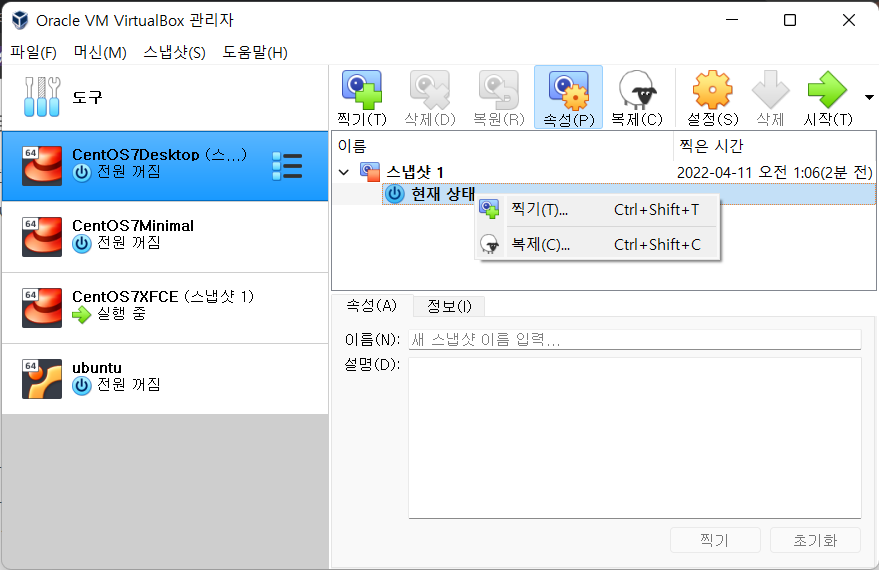
Task: Click the CentOS7XFCE red hat icon
Action: point(42,308)
